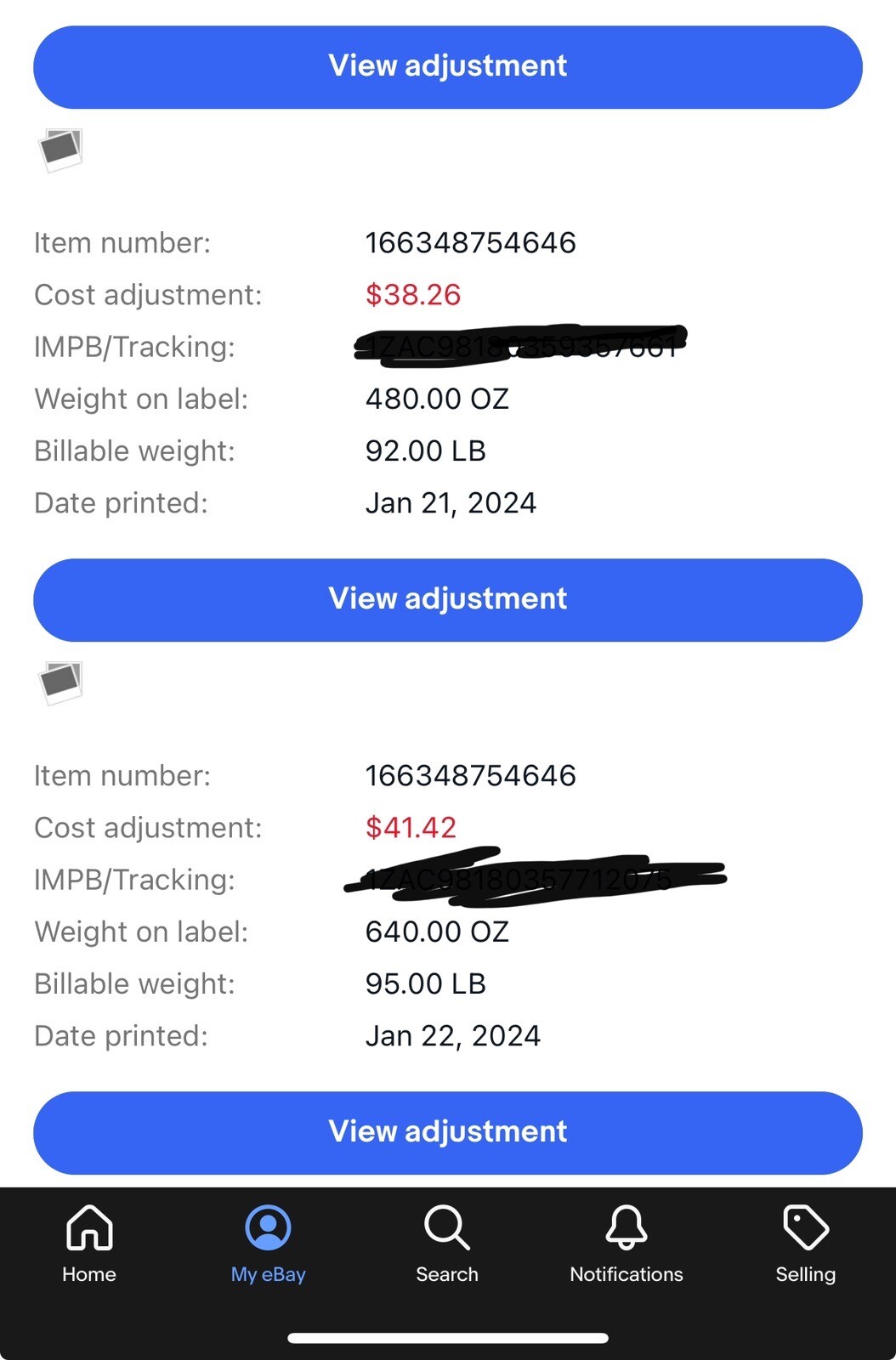896x1360 pixels.
Task: Tap the 95.00 LB billable weight
Action: [425, 983]
